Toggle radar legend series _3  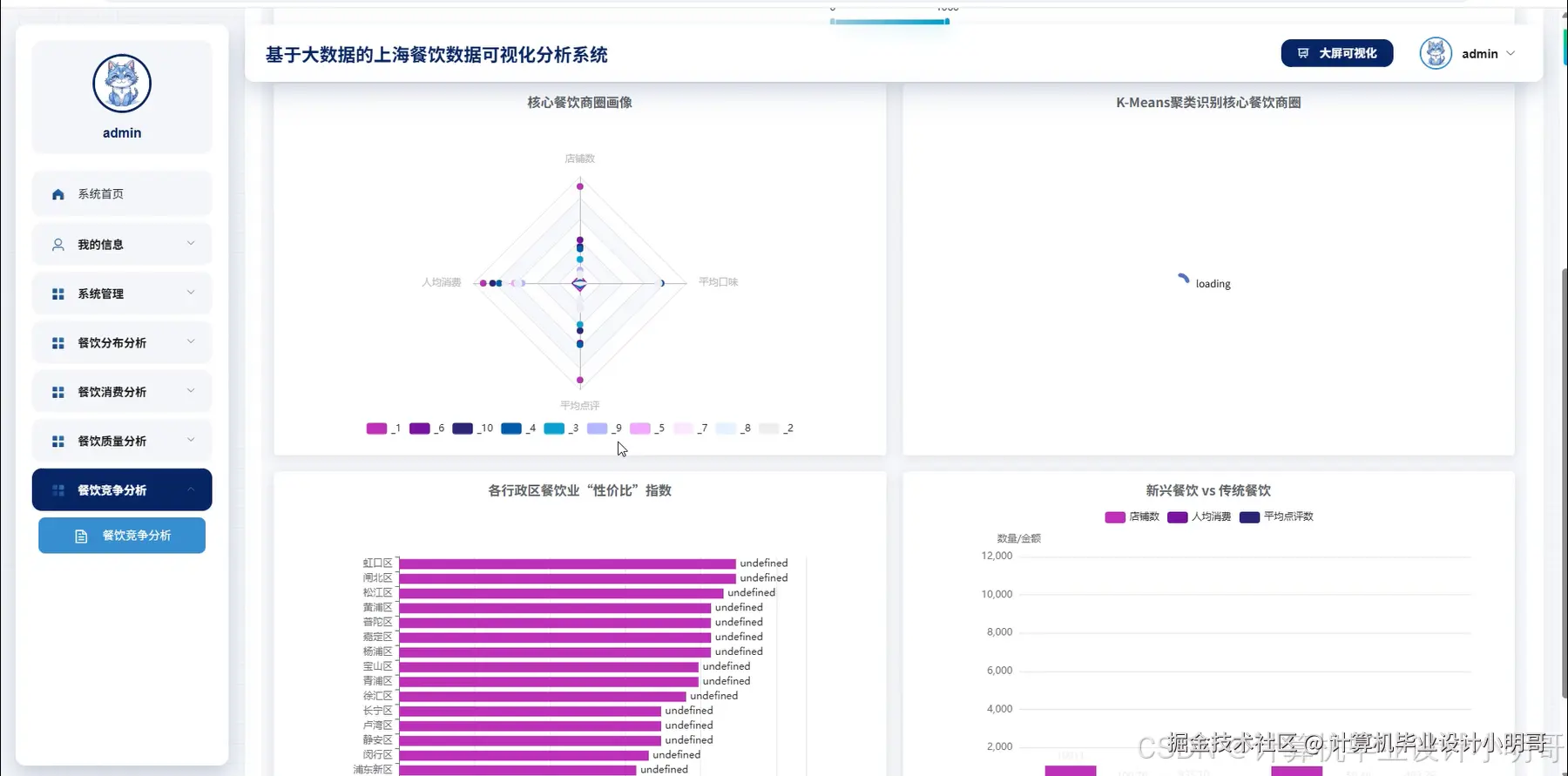pyautogui.click(x=561, y=428)
